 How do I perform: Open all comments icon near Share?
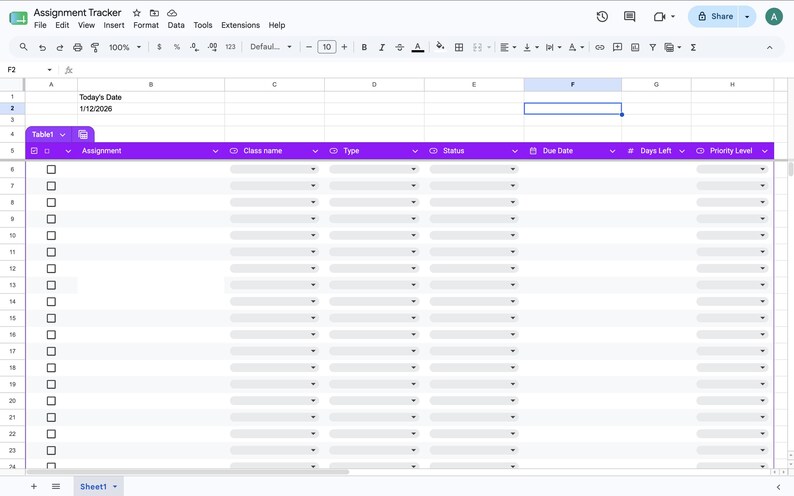(x=629, y=17)
